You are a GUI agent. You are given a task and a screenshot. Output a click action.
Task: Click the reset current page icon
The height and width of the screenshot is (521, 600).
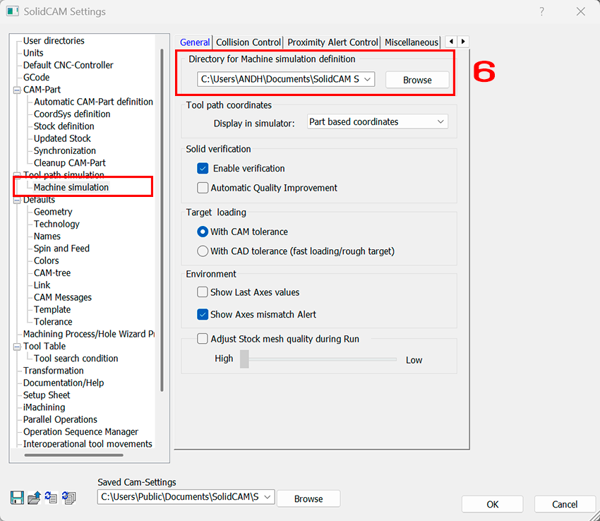pyautogui.click(x=51, y=497)
